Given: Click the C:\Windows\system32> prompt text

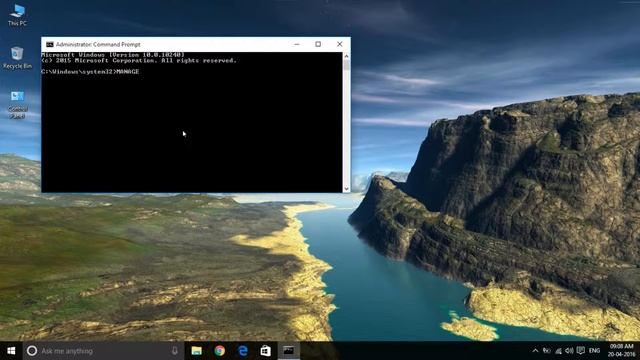Looking at the screenshot, I should (x=78, y=71).
